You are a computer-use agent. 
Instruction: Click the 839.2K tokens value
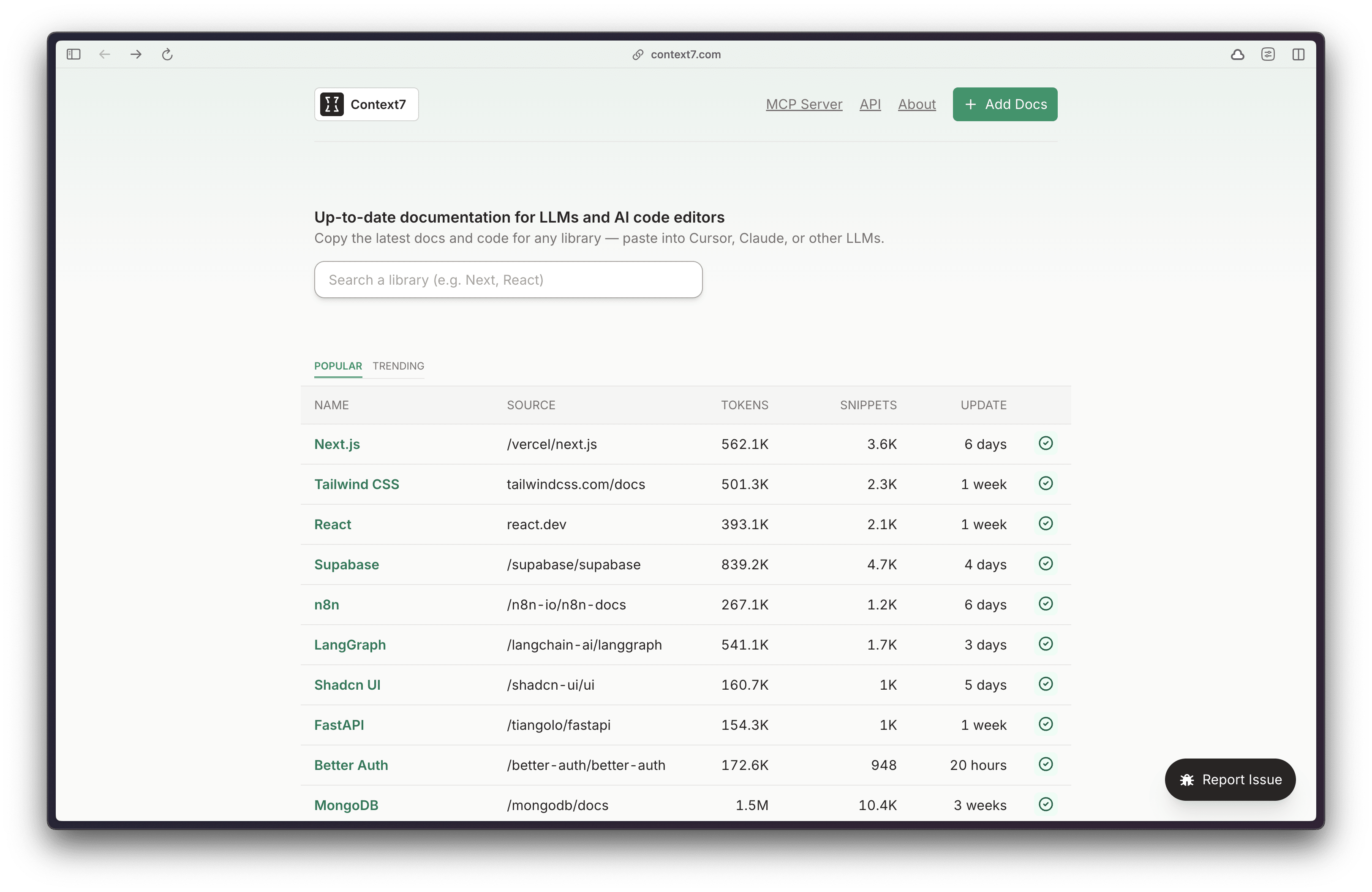[x=744, y=565]
